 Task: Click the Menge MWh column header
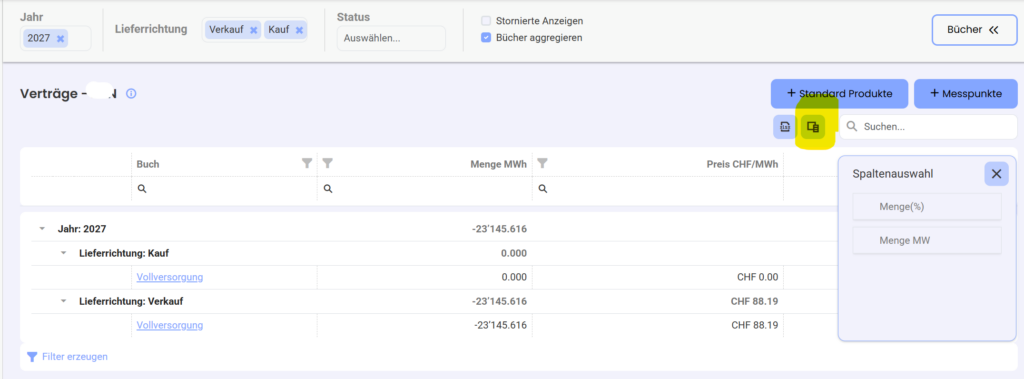coord(498,164)
